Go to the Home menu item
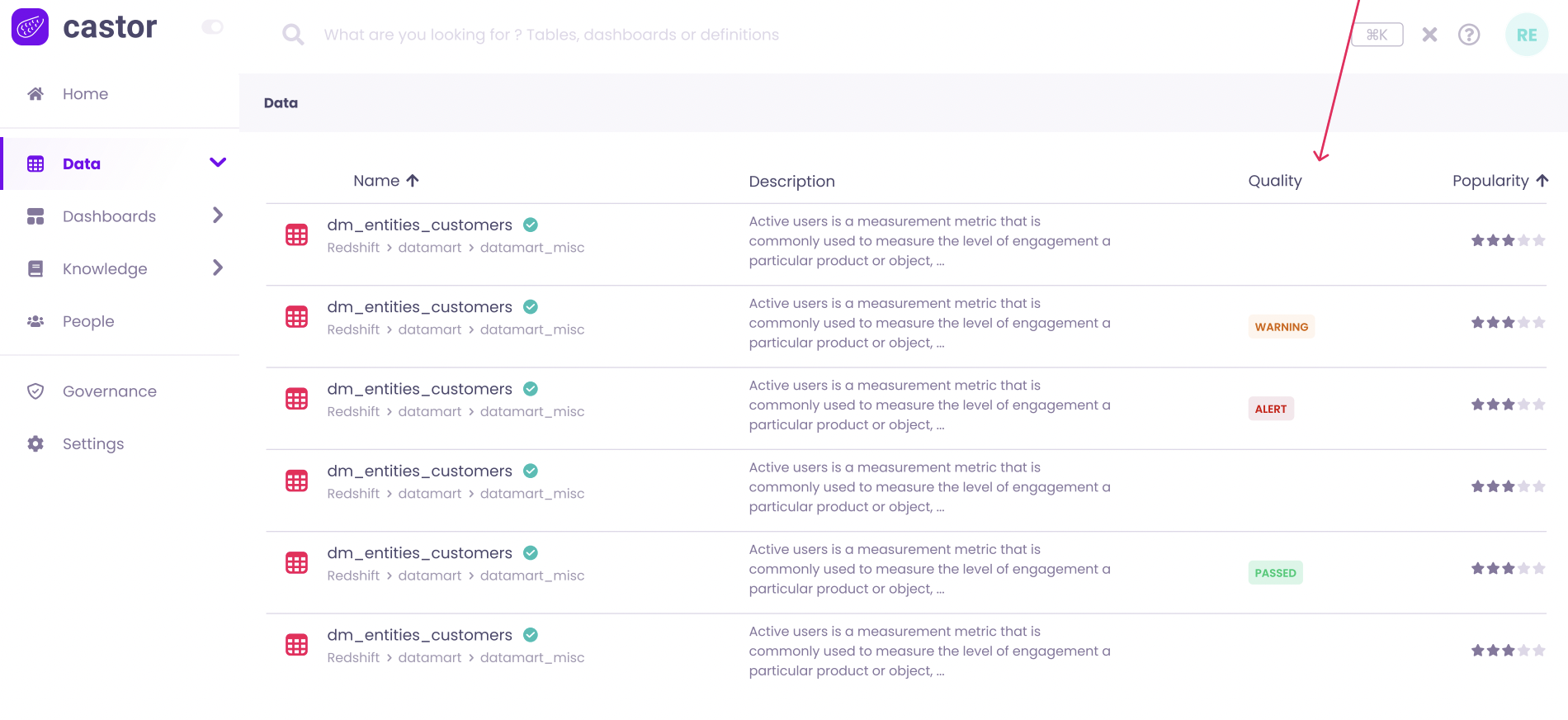Viewport: 1568px width, 720px height. click(x=85, y=94)
